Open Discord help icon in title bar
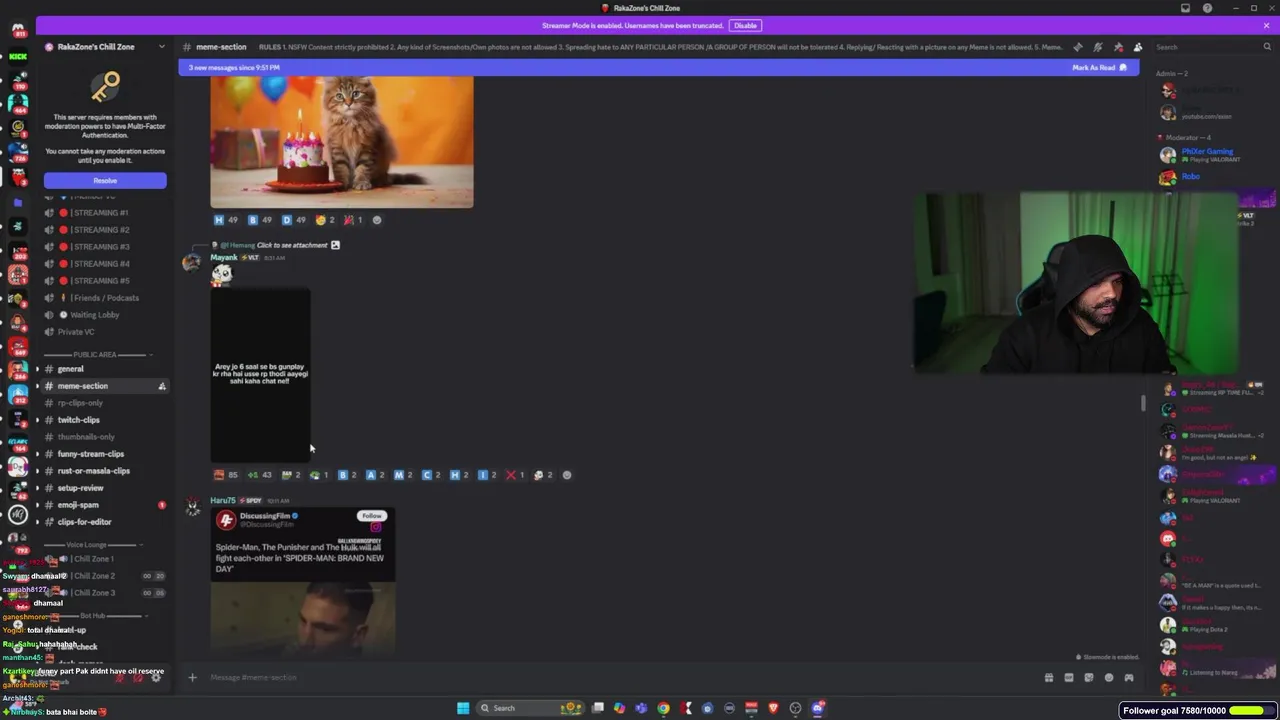 pos(1207,8)
